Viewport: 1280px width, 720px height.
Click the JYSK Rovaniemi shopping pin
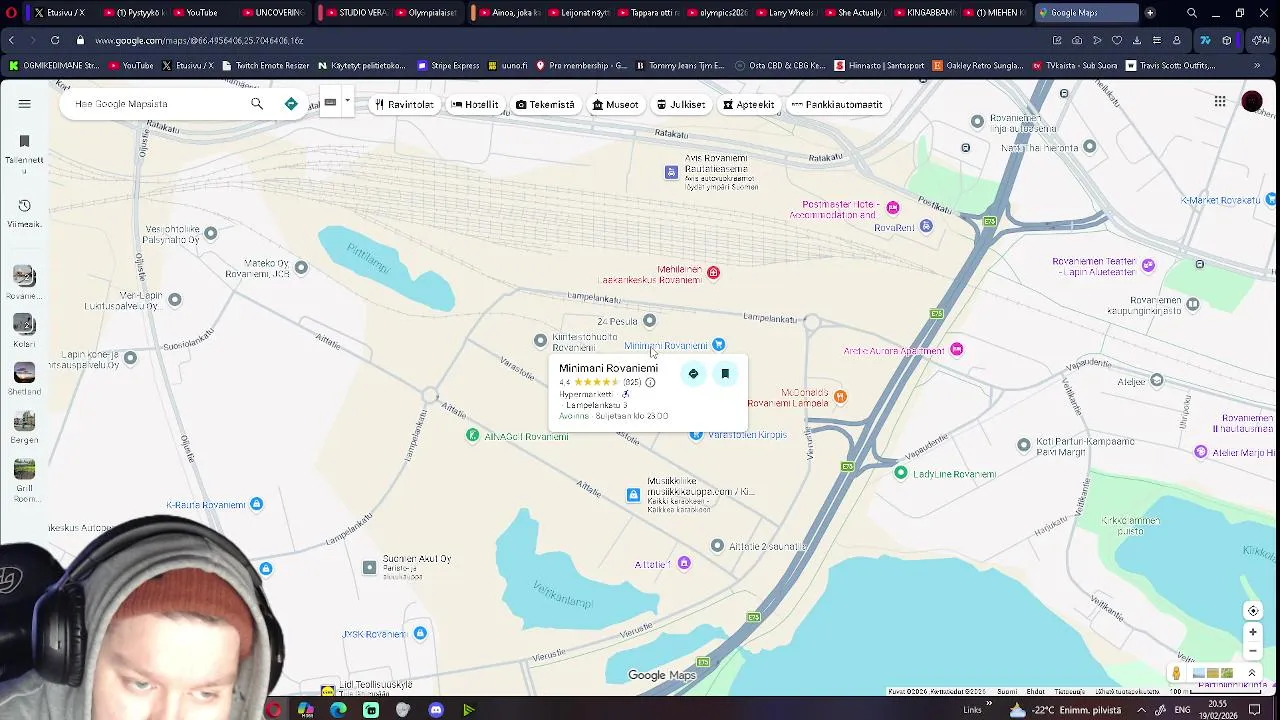420,633
